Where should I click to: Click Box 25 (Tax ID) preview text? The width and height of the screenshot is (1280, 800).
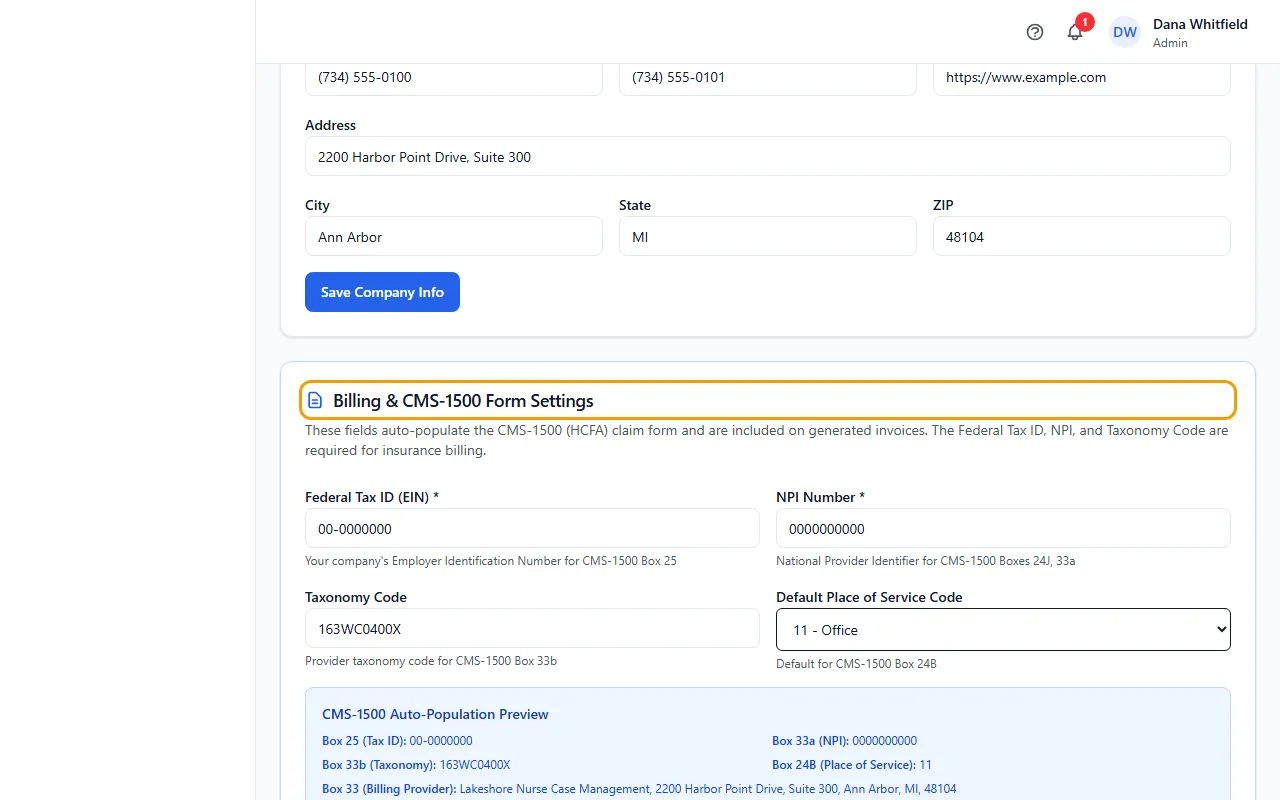click(397, 741)
